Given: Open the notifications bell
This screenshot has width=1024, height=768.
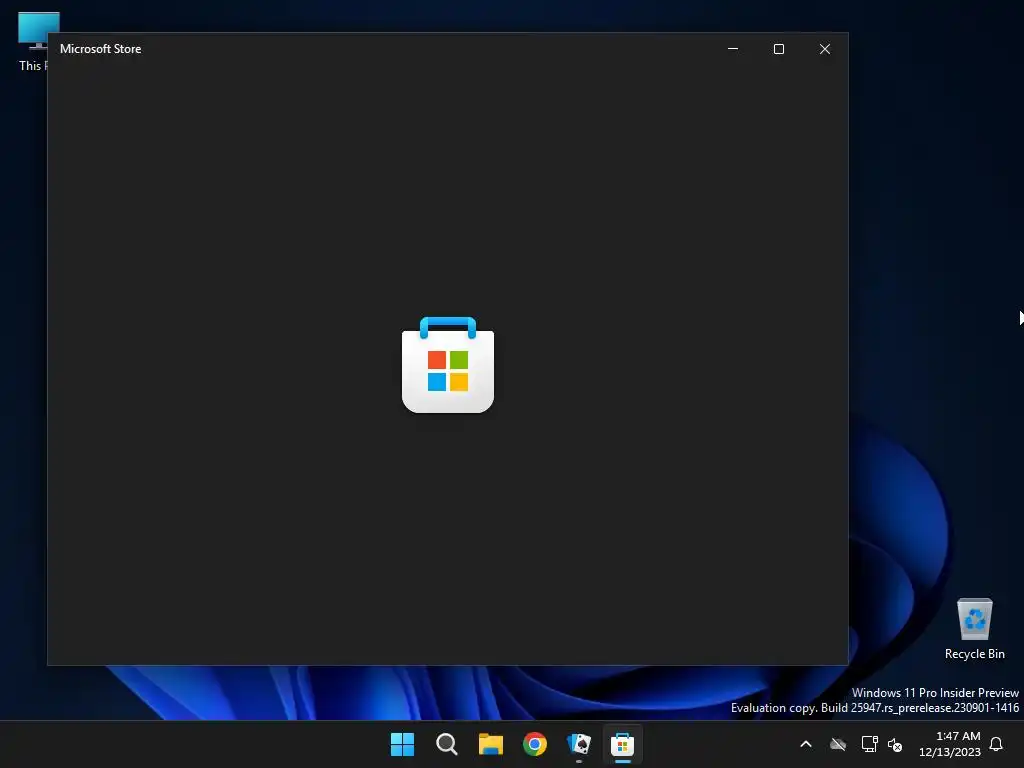Looking at the screenshot, I should tap(996, 744).
